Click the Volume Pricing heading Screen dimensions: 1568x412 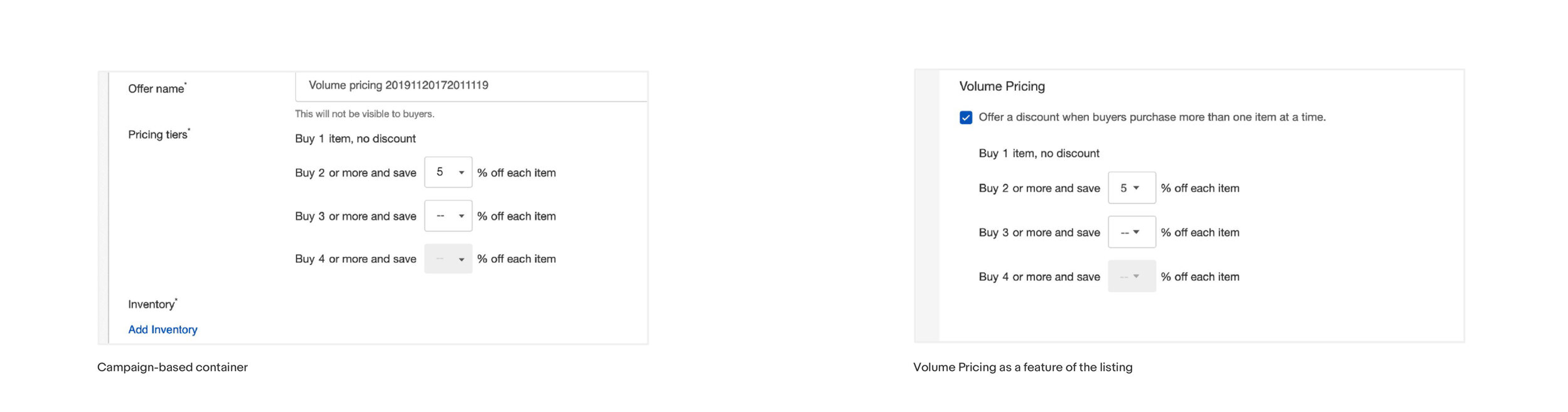click(x=1002, y=87)
